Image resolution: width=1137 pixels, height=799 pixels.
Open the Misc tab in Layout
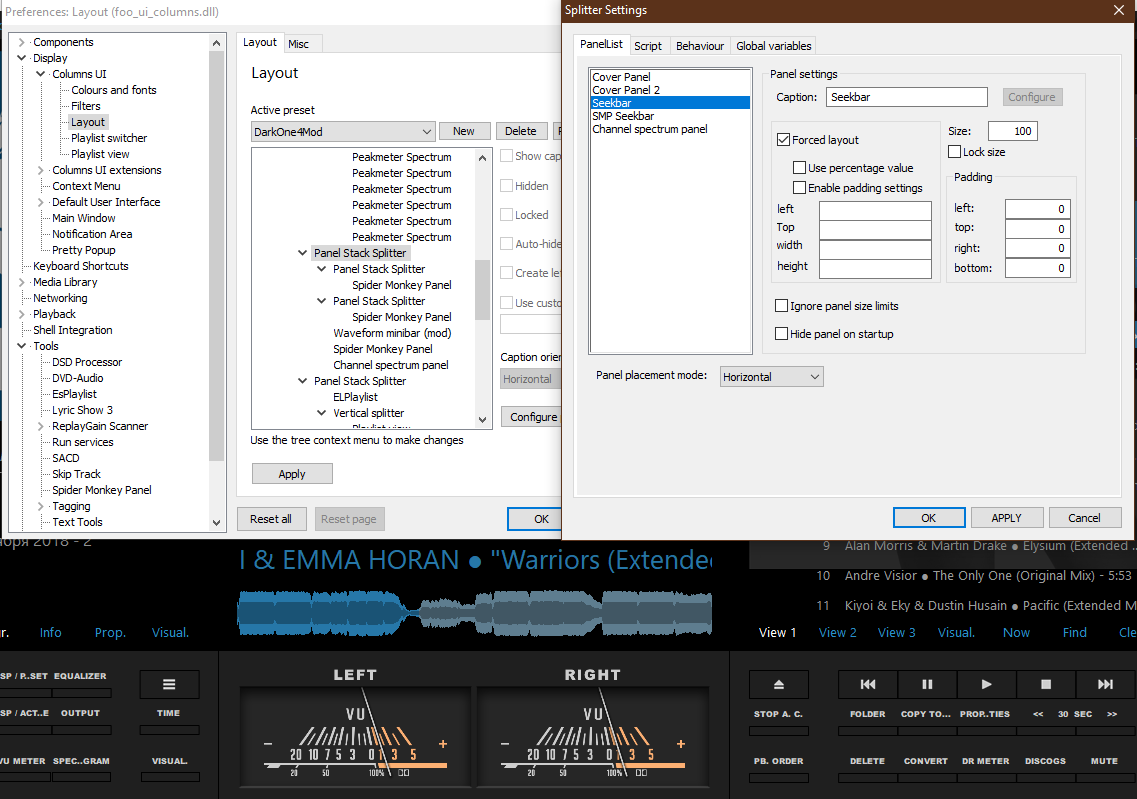(298, 44)
